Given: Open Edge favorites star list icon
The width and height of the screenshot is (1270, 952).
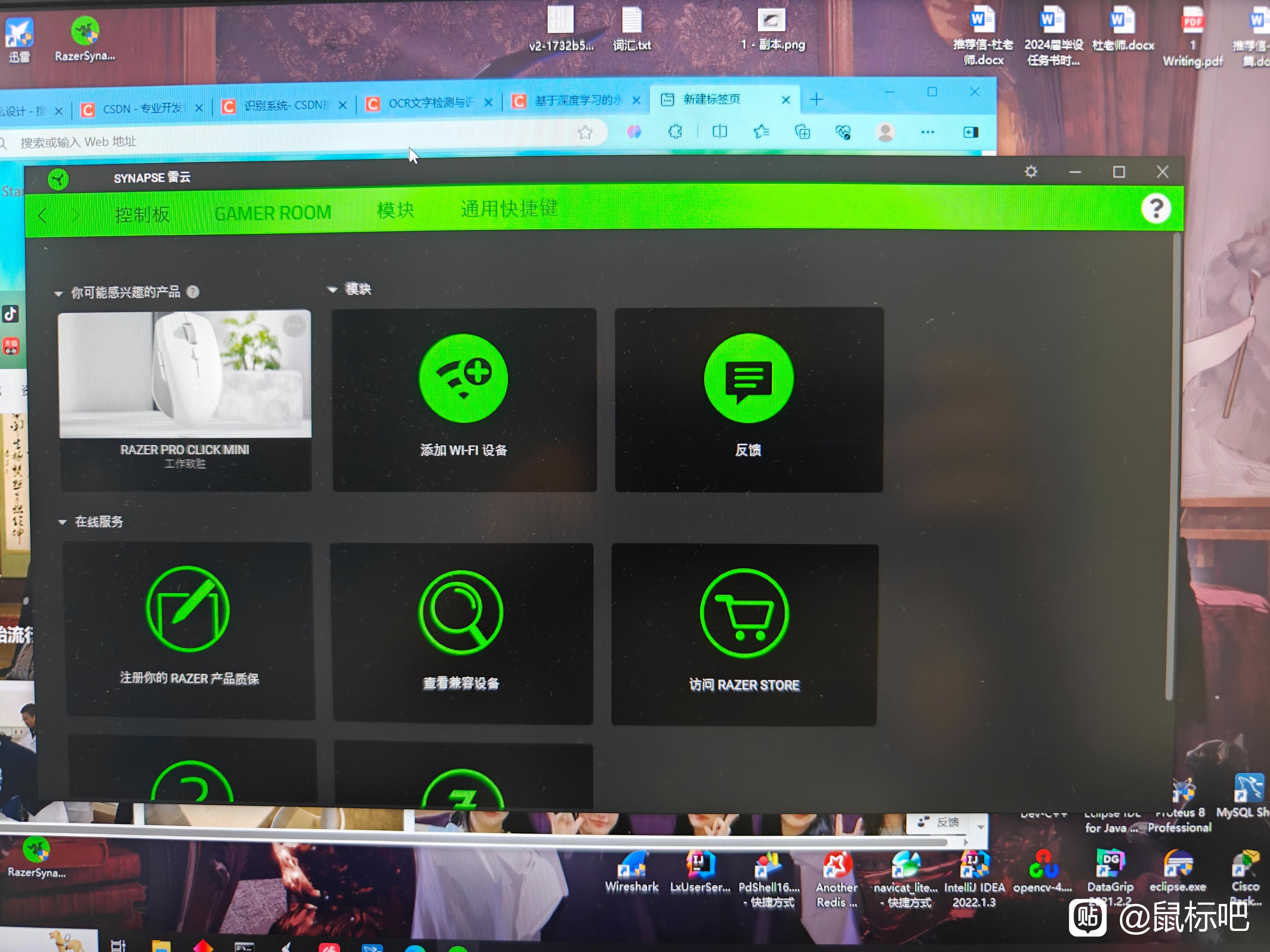Looking at the screenshot, I should pos(761,132).
